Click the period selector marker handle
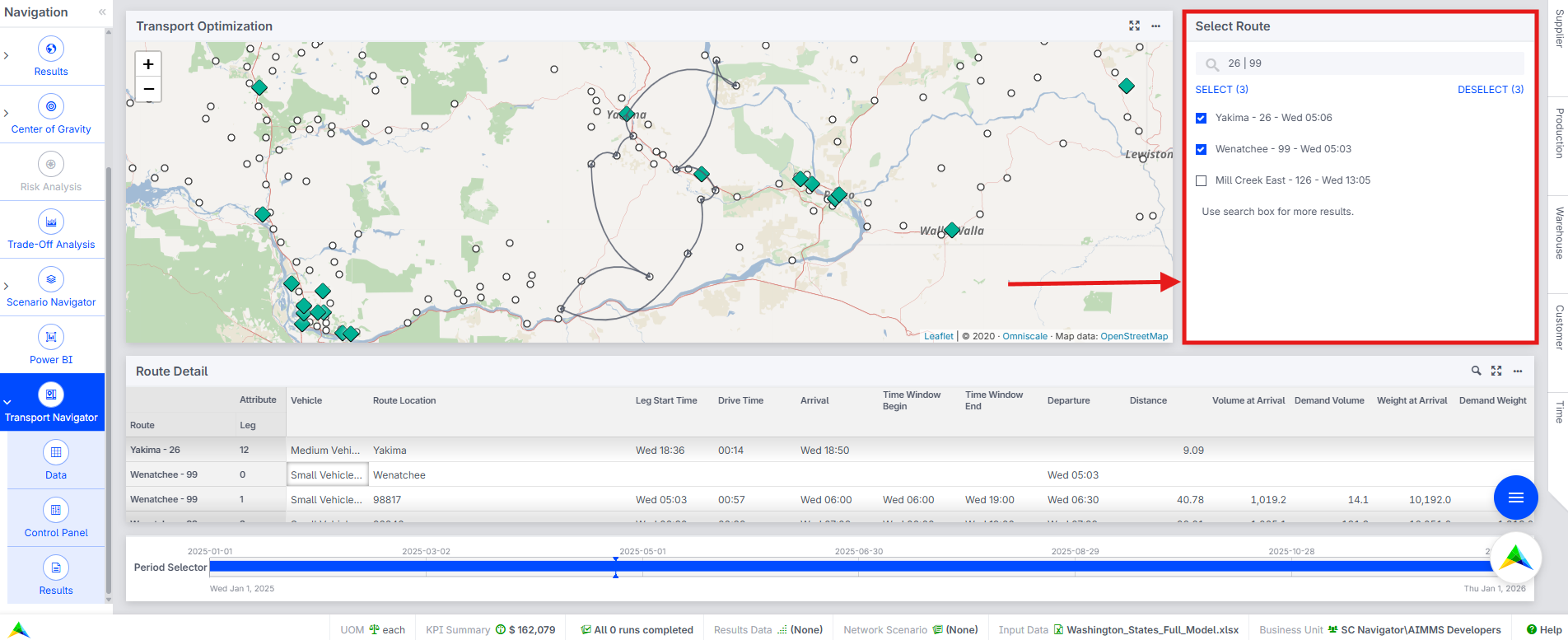This screenshot has height=640, width=1568. coord(615,567)
